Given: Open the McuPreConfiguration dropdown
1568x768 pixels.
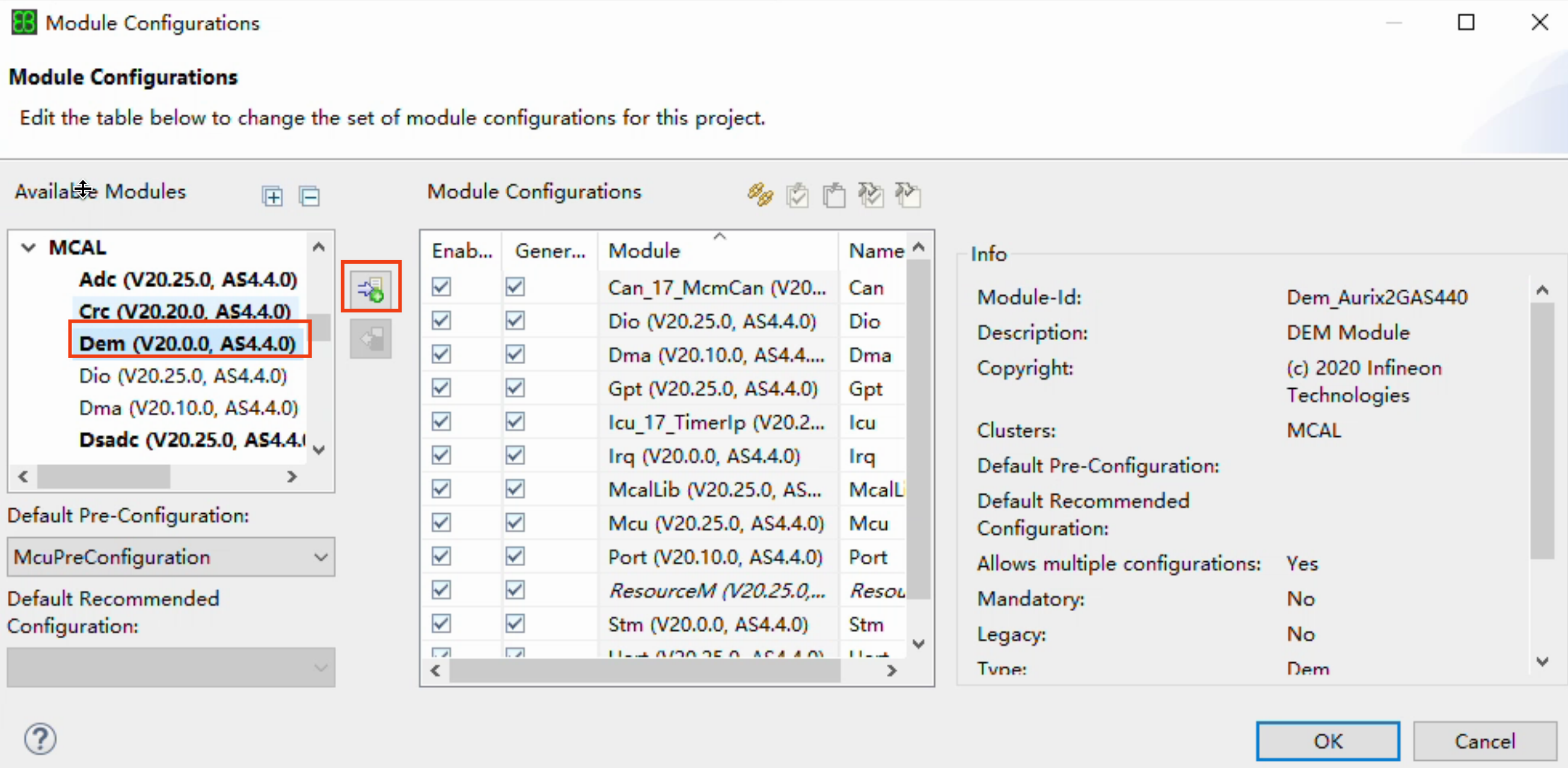Looking at the screenshot, I should tap(170, 557).
